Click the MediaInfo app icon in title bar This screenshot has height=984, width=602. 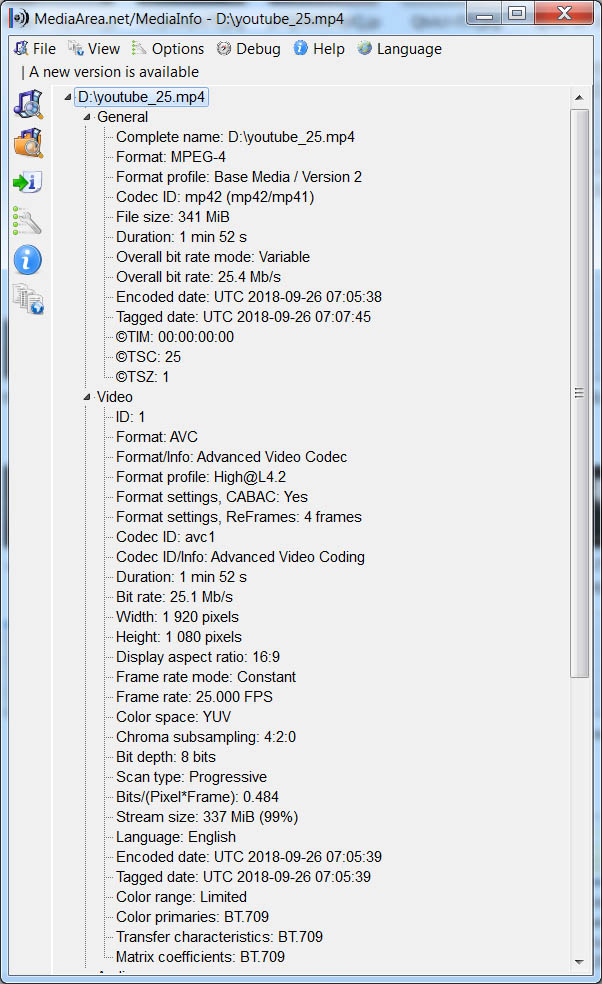point(19,18)
